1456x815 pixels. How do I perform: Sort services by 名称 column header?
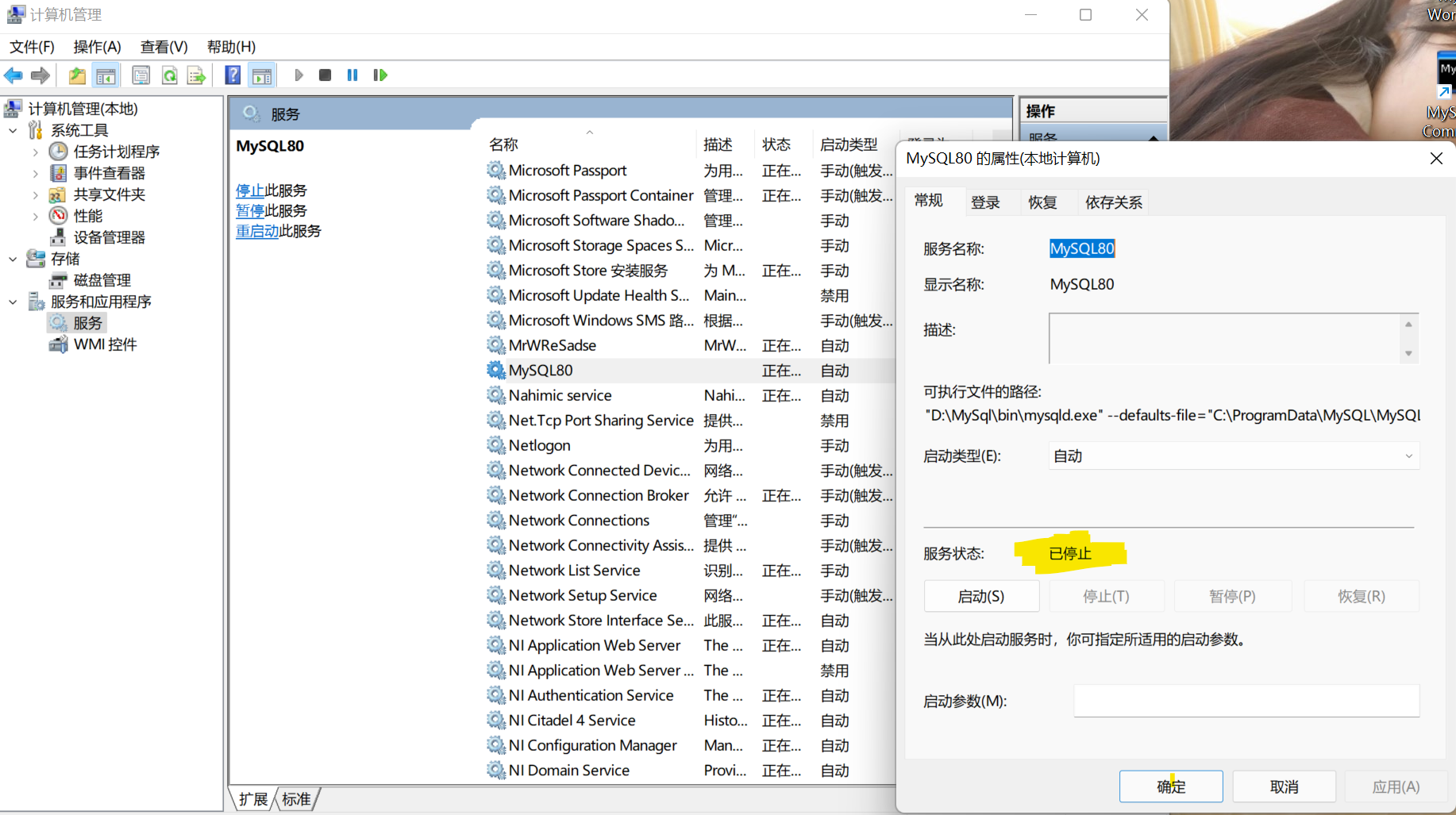pos(590,144)
